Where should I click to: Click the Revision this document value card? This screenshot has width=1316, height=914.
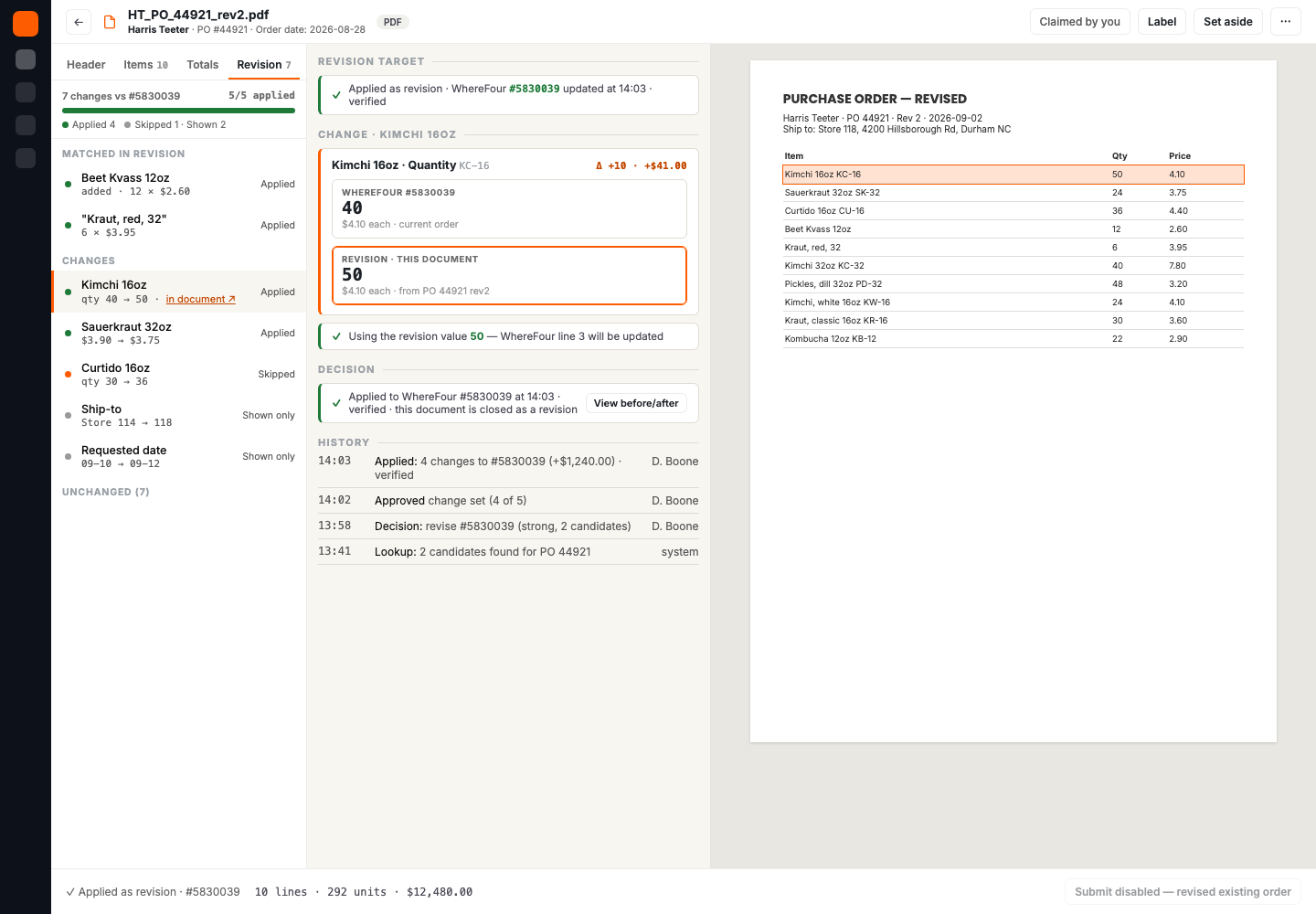(x=509, y=275)
